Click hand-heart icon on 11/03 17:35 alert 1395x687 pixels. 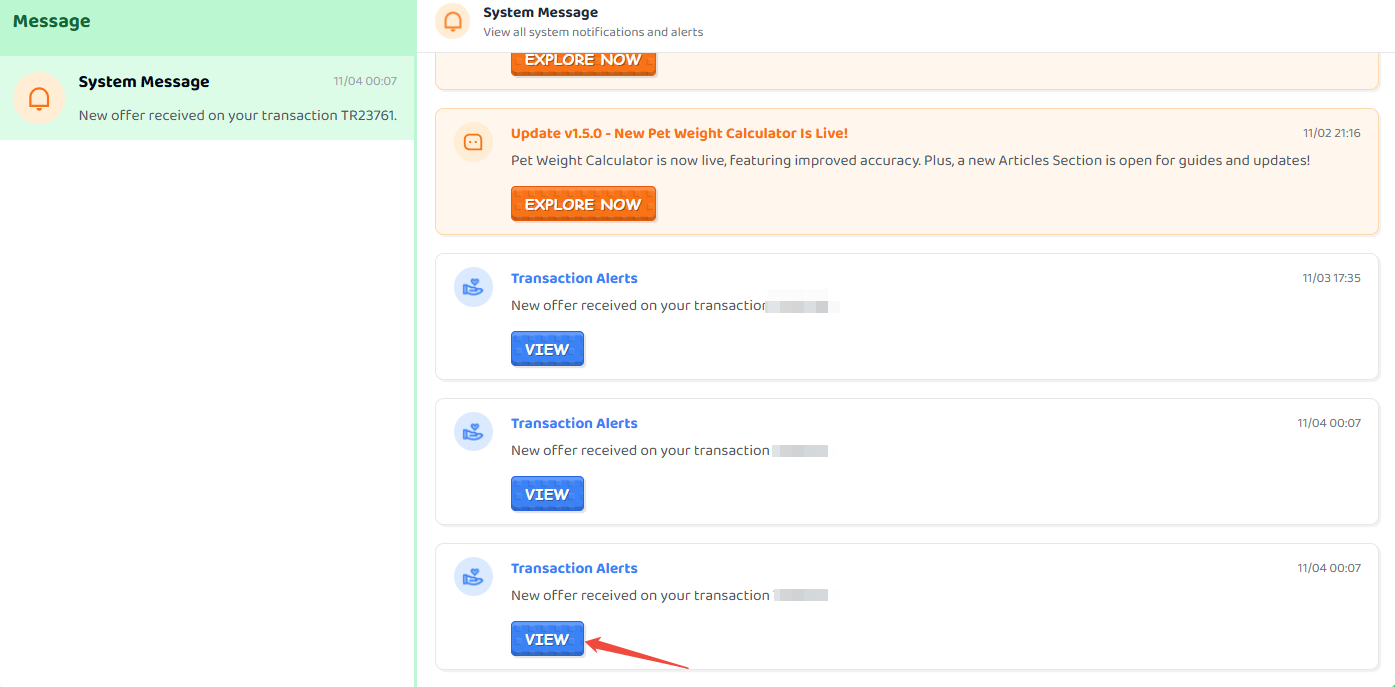click(474, 287)
